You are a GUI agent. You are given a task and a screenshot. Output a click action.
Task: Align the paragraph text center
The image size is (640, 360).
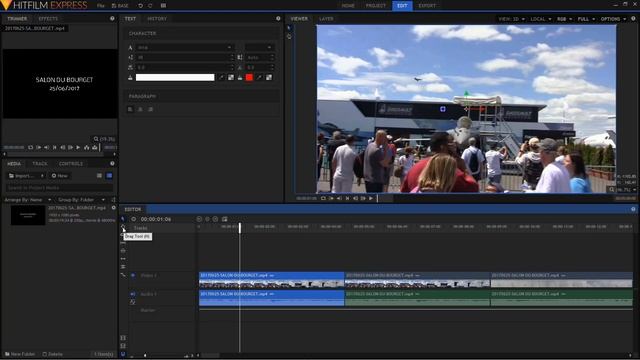coord(140,109)
